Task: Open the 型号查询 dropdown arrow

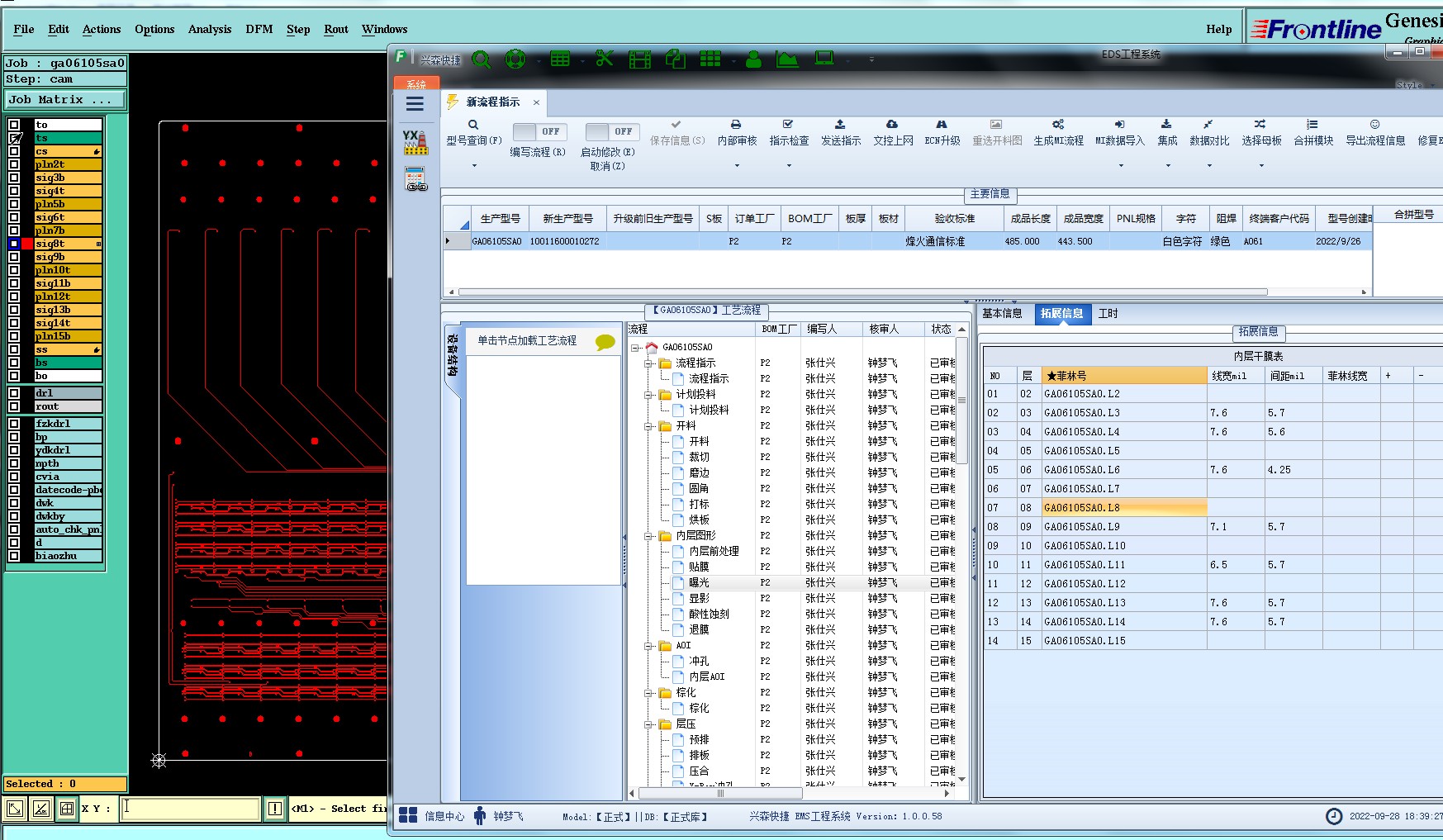Action: click(474, 166)
